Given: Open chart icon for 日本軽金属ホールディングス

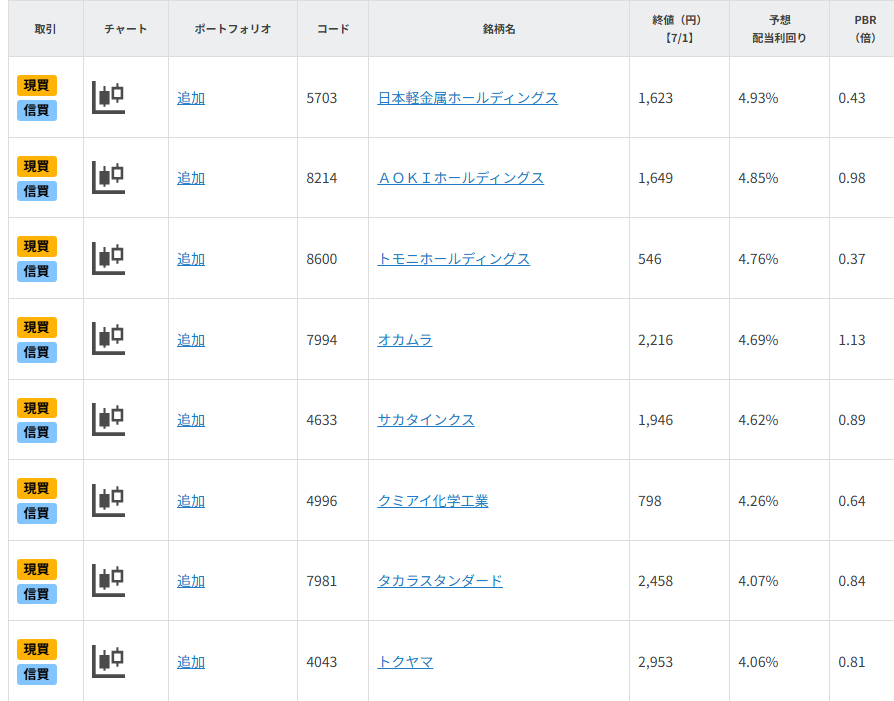Looking at the screenshot, I should (109, 97).
